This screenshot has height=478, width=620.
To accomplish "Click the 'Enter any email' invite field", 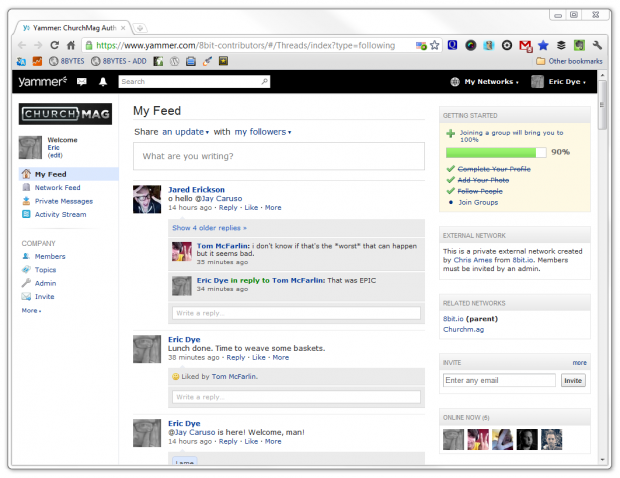I will [499, 380].
